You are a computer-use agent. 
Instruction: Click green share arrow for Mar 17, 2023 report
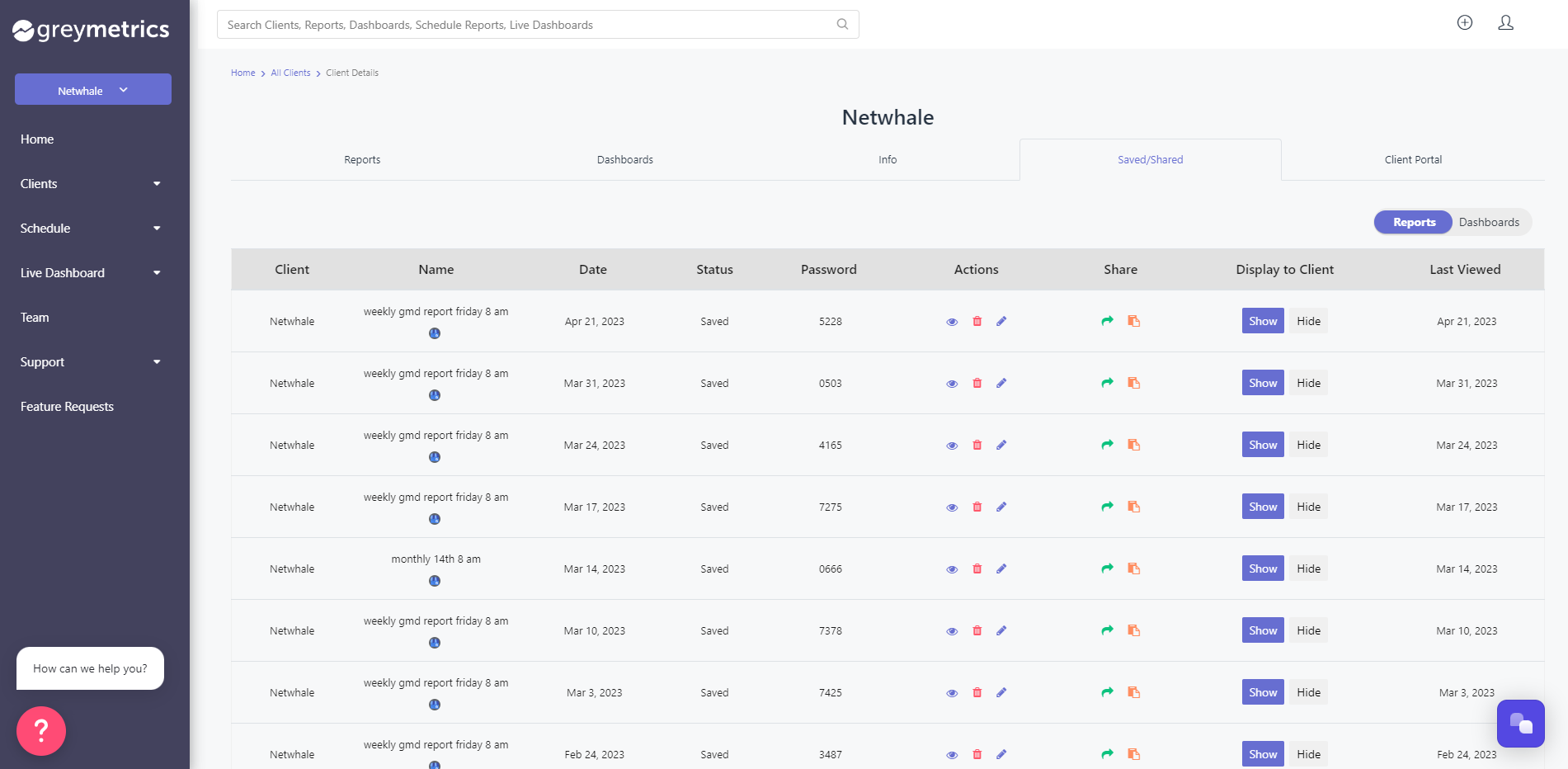pos(1107,507)
